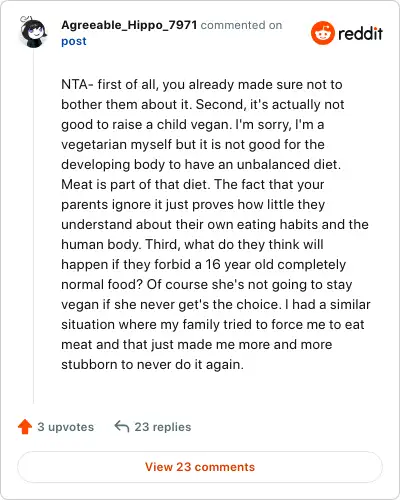Collapse thread via the vertical thread line
This screenshot has width=400, height=500.
pos(33,227)
